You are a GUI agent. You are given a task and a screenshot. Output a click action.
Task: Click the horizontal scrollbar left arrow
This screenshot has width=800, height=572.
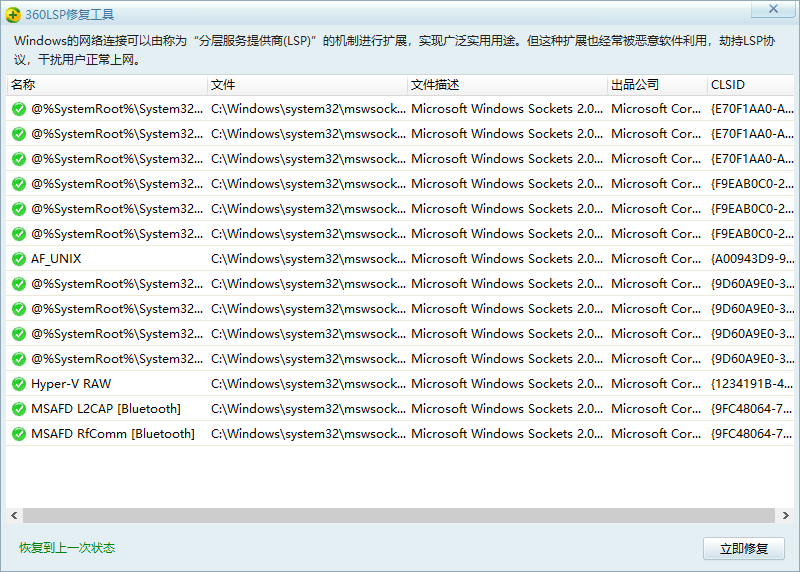[x=14, y=515]
